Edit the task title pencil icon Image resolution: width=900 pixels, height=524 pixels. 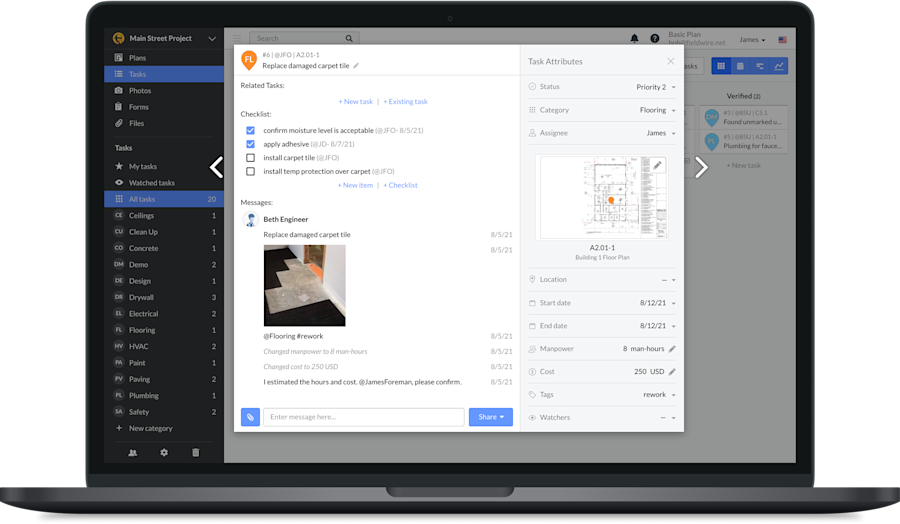tap(356, 66)
